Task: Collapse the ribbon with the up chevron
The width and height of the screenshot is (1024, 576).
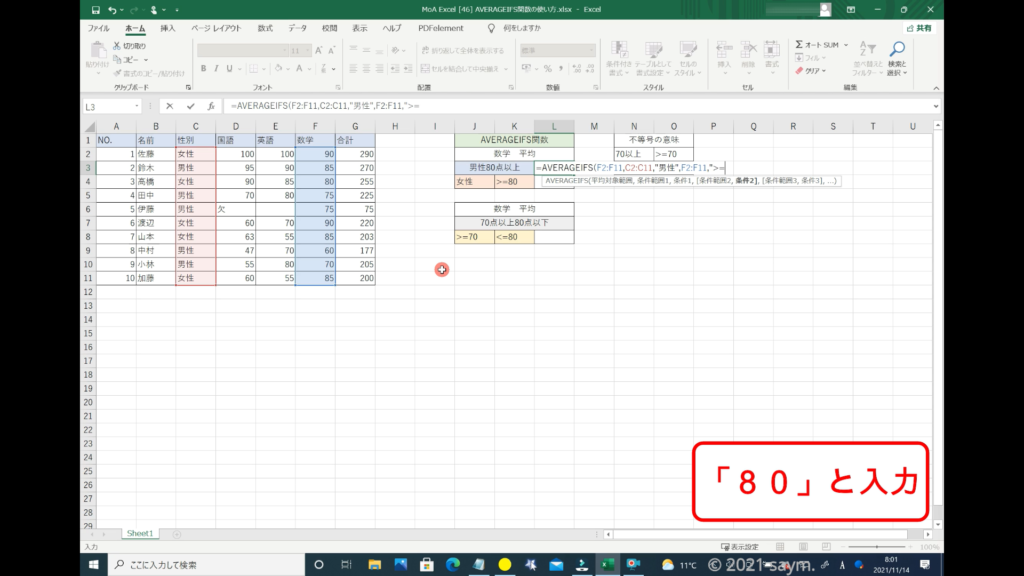Action: click(936, 88)
